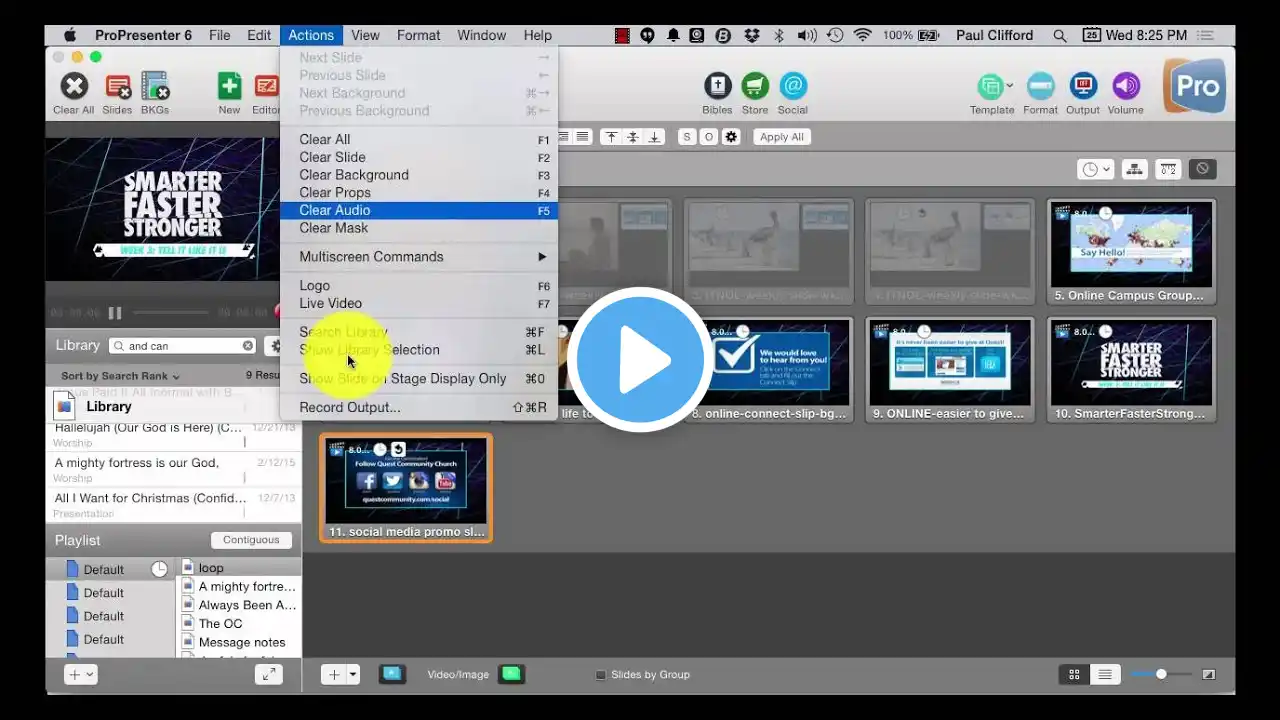1280x720 pixels.
Task: Select slide 5 Online Campus Group thumbnail
Action: click(1131, 252)
